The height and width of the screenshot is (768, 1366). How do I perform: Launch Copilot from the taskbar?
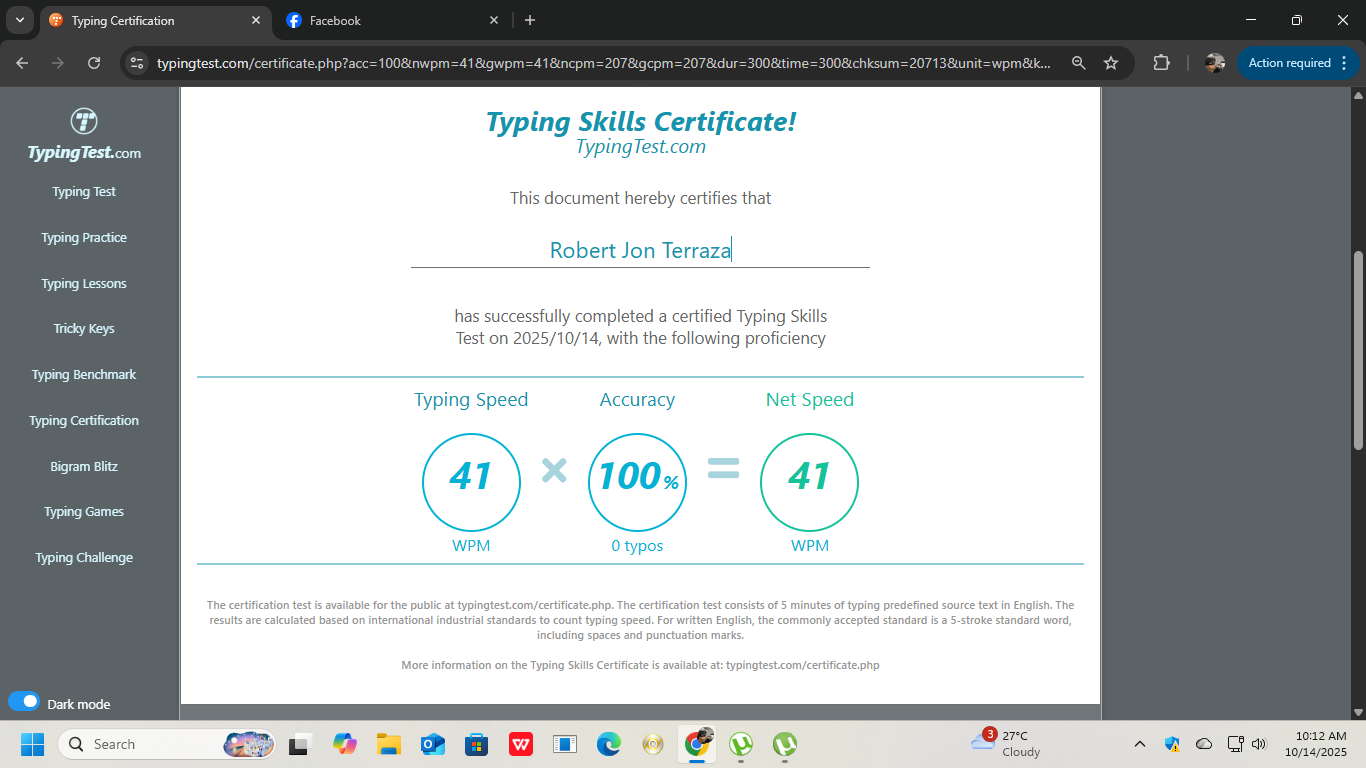[x=344, y=744]
